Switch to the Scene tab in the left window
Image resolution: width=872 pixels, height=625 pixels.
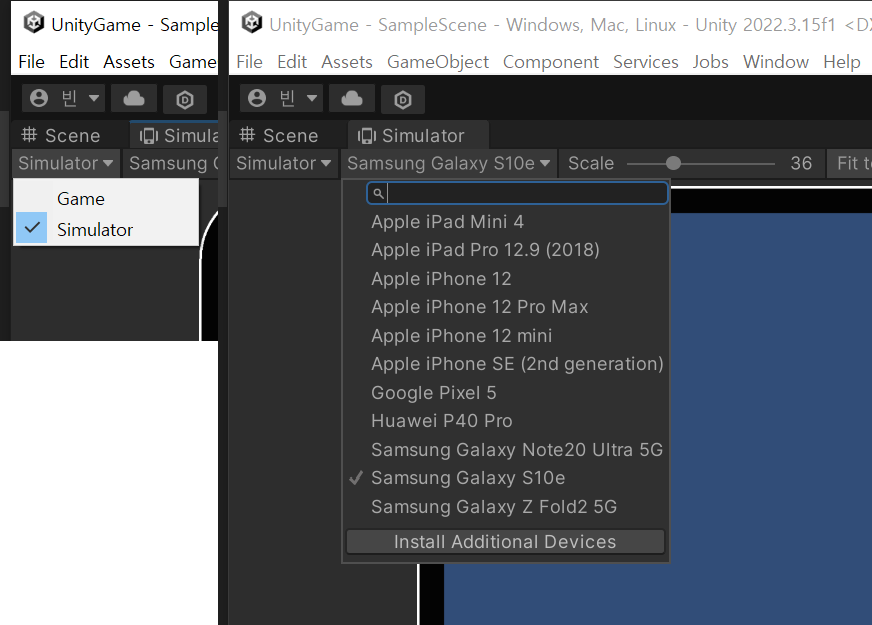tap(61, 135)
